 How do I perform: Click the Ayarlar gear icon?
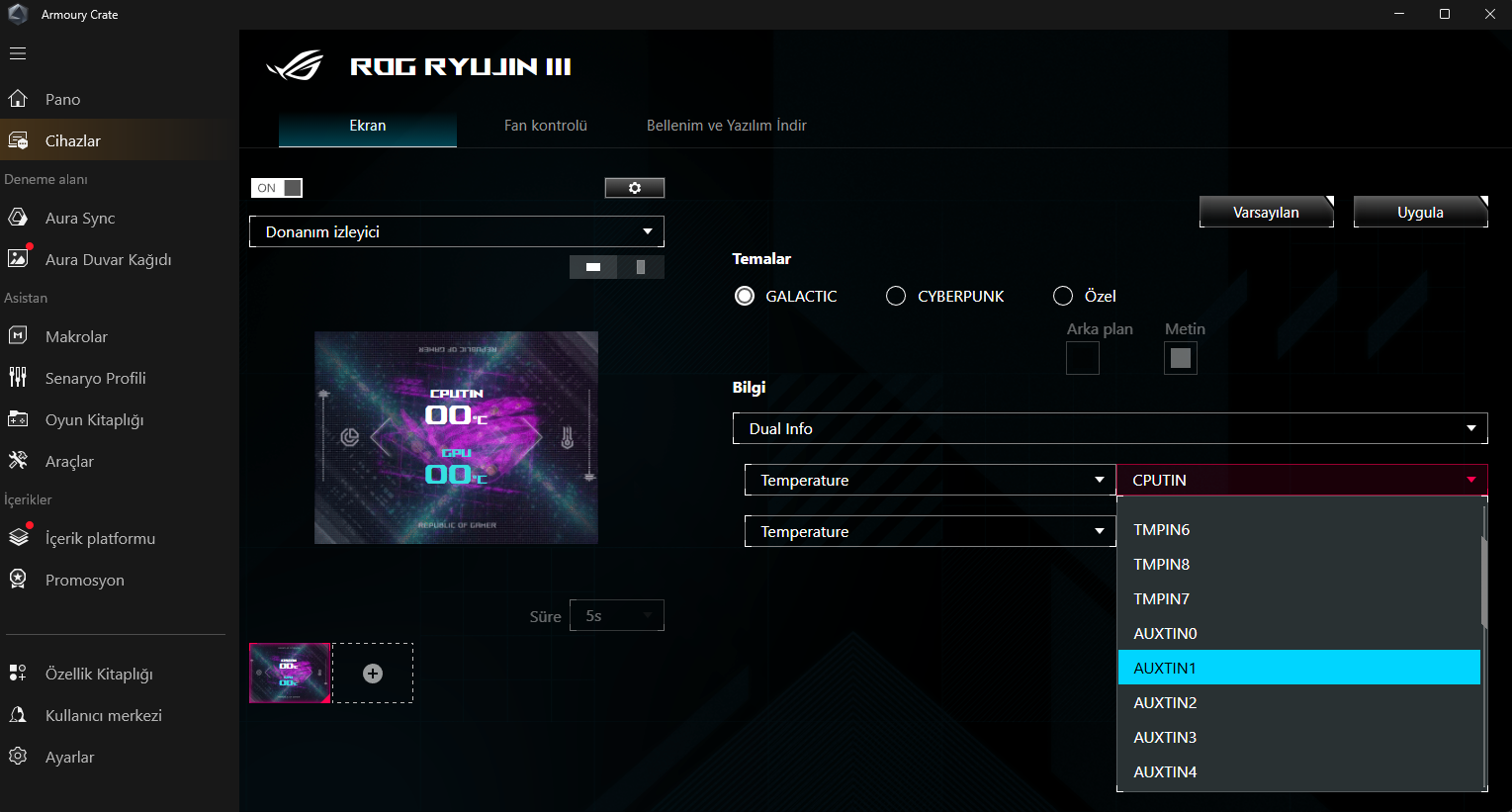pyautogui.click(x=18, y=757)
